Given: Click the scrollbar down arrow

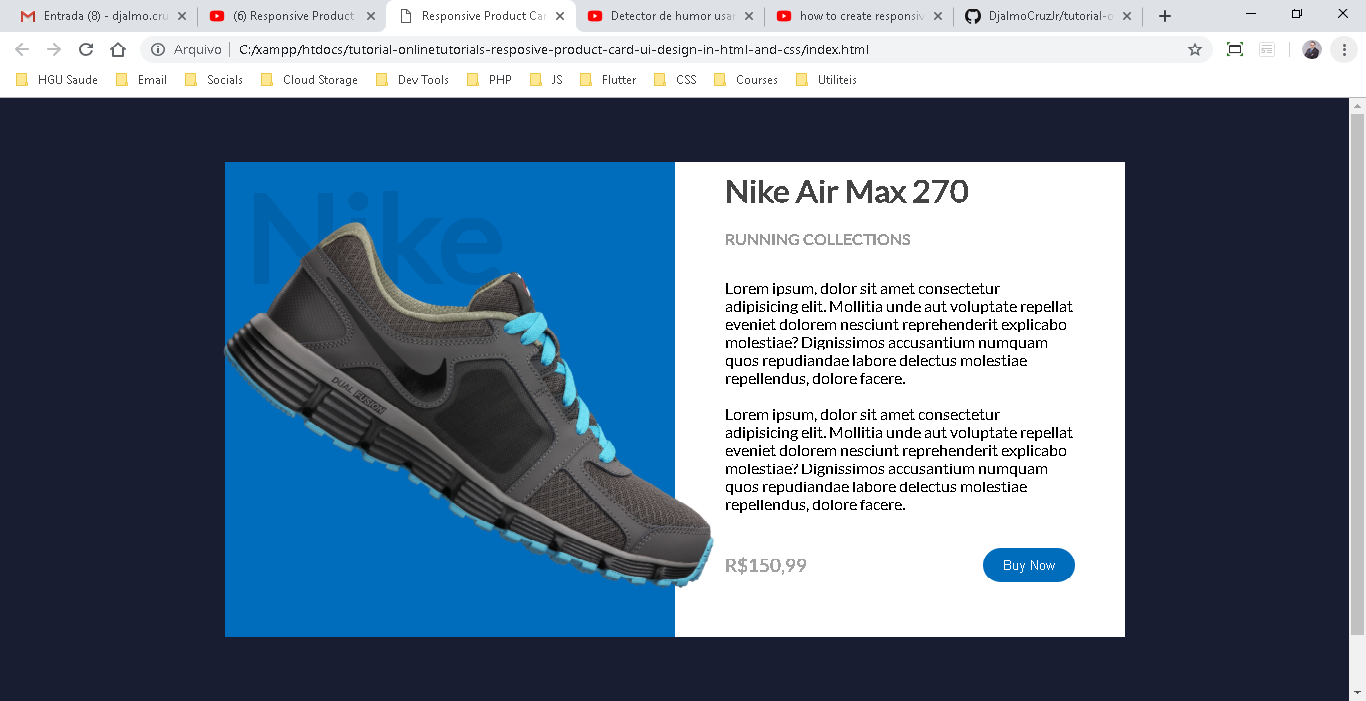Looking at the screenshot, I should pos(1357,693).
